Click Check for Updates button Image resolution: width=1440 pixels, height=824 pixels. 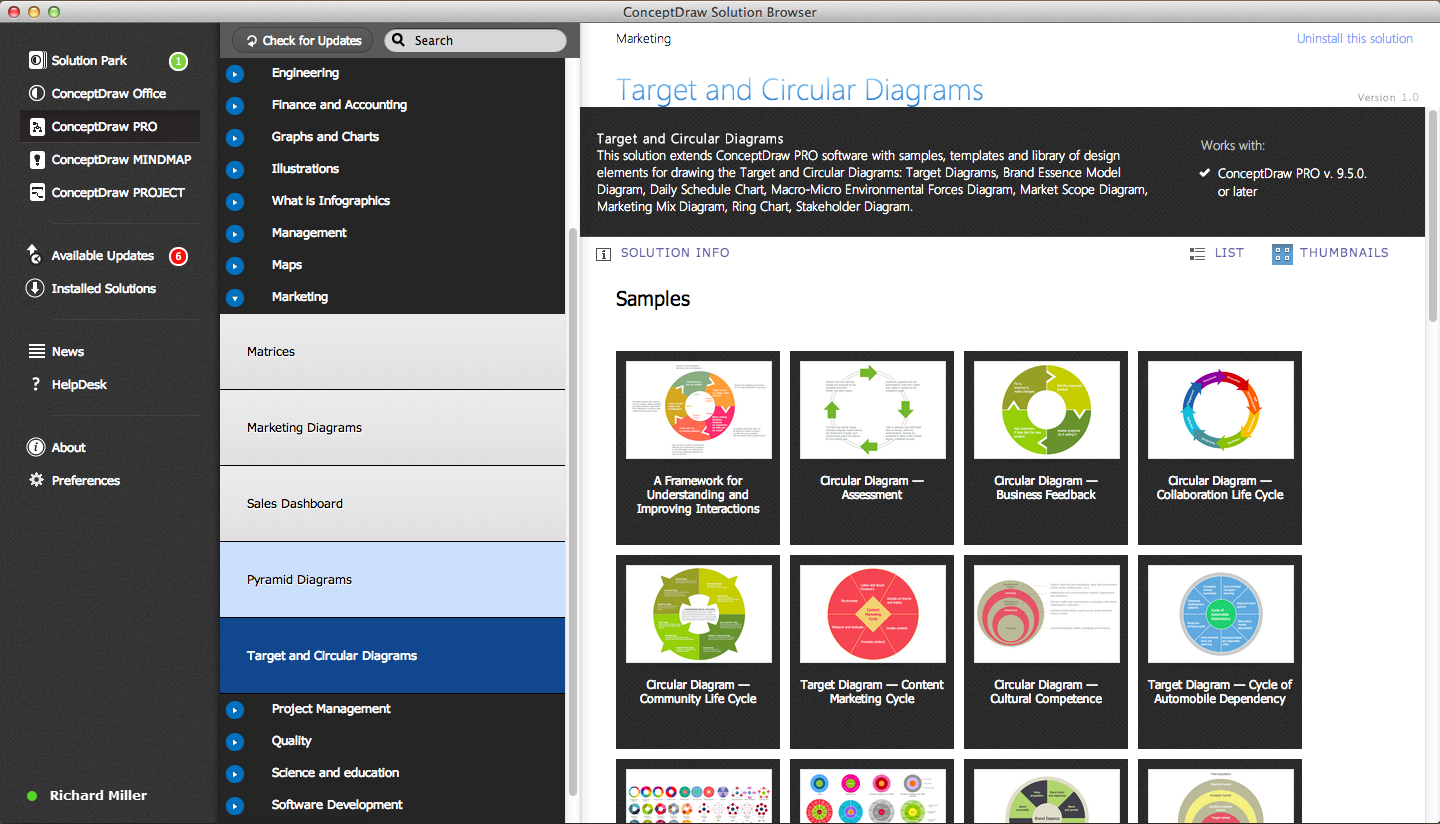click(303, 40)
